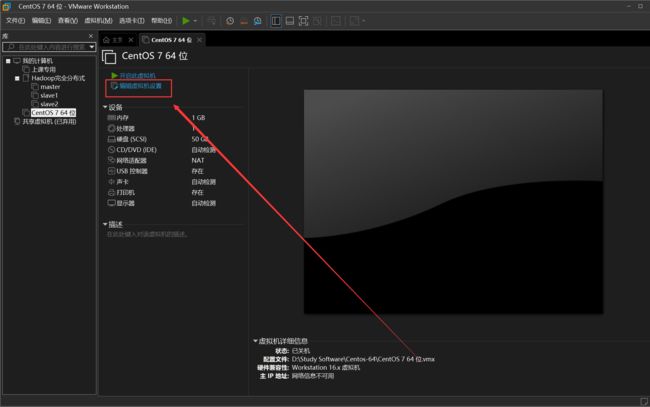650x407 pixels.
Task: Click the unity mode toolbar icon
Action: 317,21
